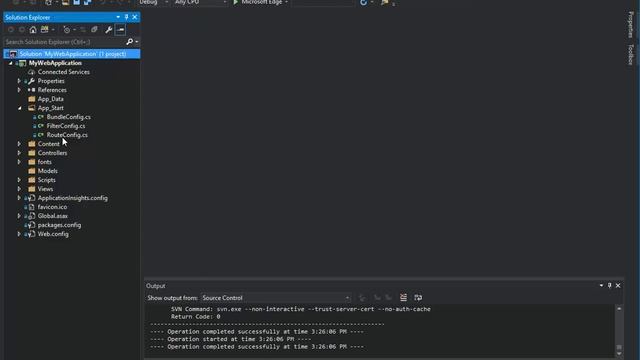Click the Views folder icon
640x360 pixels.
32,189
